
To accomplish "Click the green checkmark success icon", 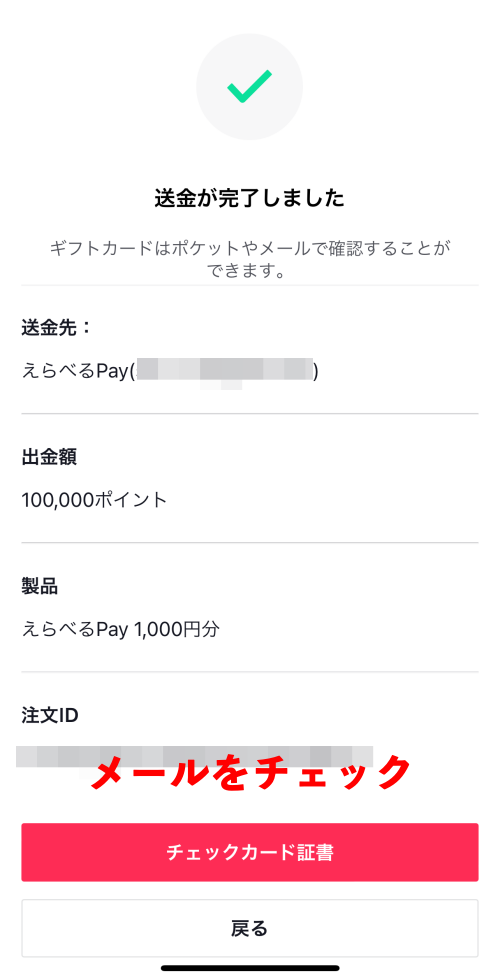I will pyautogui.click(x=249, y=86).
